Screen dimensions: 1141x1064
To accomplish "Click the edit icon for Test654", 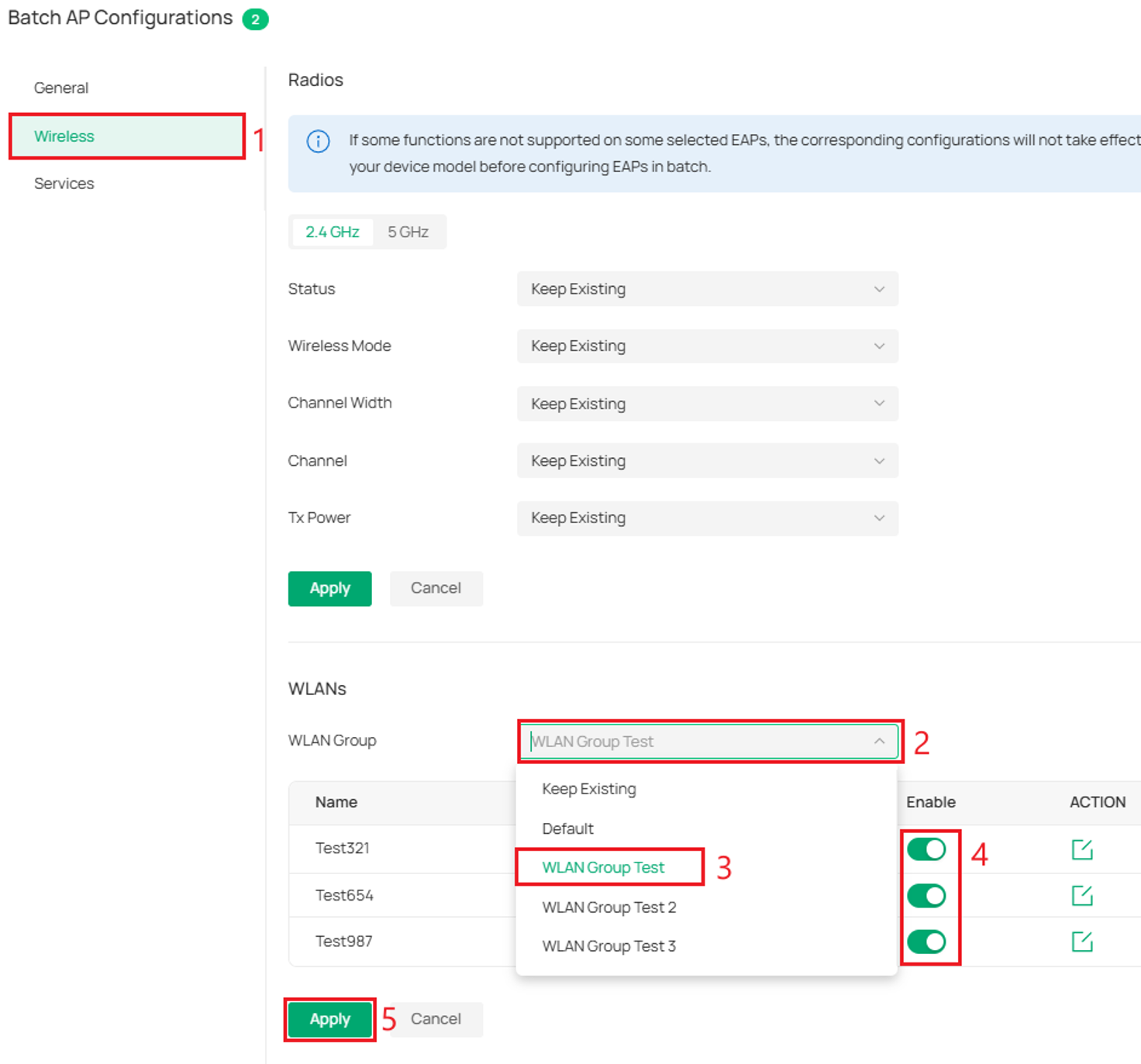I will coord(1081,896).
